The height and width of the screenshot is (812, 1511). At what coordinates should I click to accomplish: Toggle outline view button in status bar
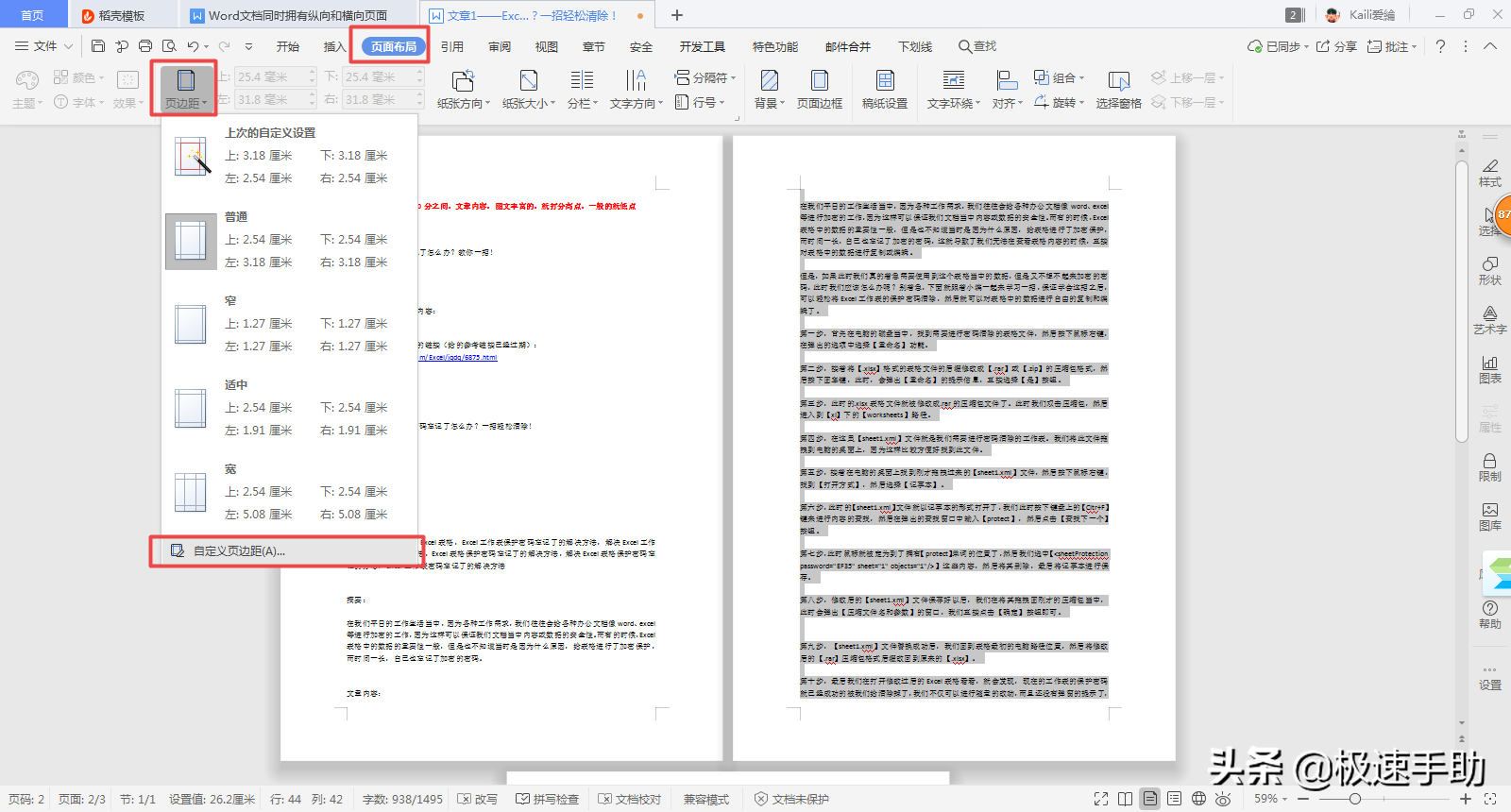point(1174,799)
